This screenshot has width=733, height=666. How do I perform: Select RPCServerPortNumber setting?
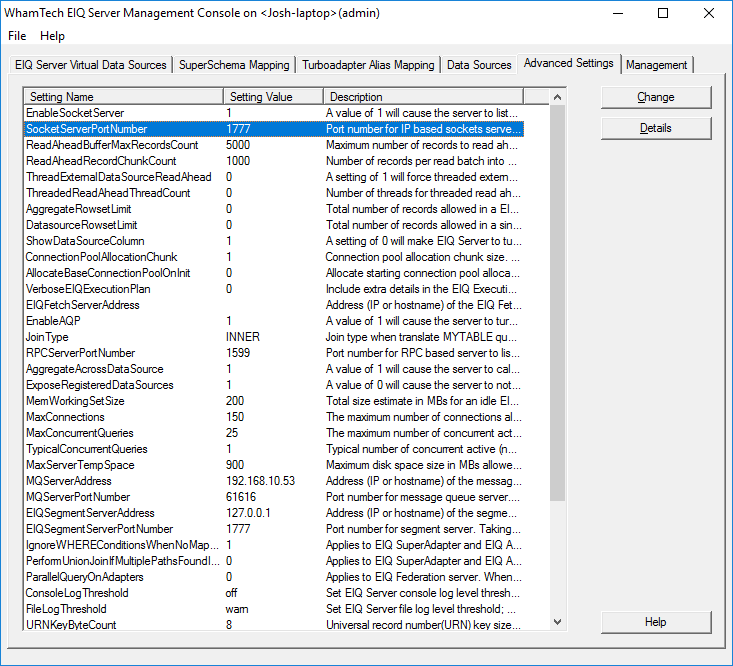(x=273, y=353)
